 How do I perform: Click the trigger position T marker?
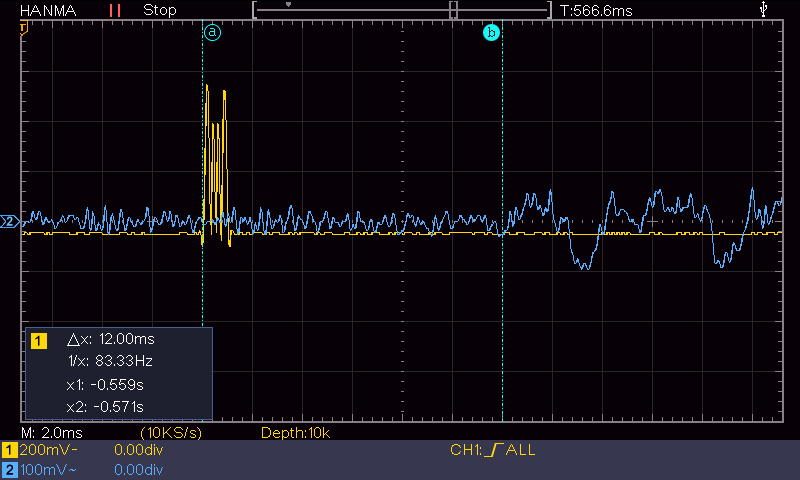(23, 28)
